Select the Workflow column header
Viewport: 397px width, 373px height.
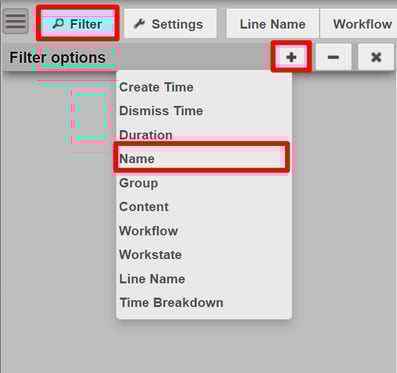(358, 24)
